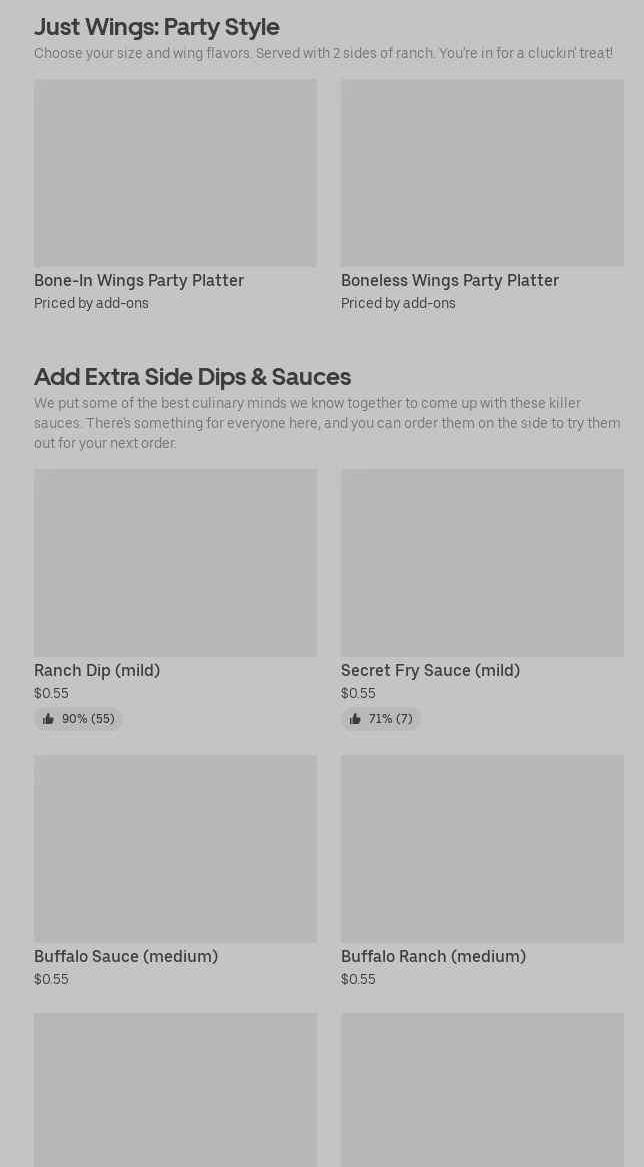Click thumbs-up icon on Ranch Dip rating
The image size is (644, 1167).
pyautogui.click(x=48, y=719)
